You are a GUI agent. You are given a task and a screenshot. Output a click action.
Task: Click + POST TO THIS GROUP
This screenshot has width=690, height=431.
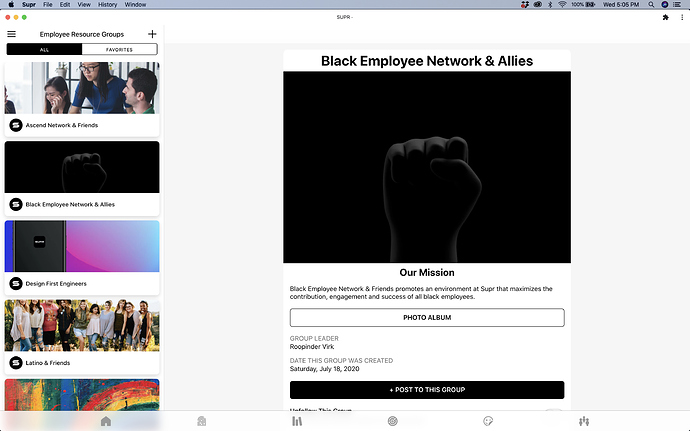click(427, 390)
